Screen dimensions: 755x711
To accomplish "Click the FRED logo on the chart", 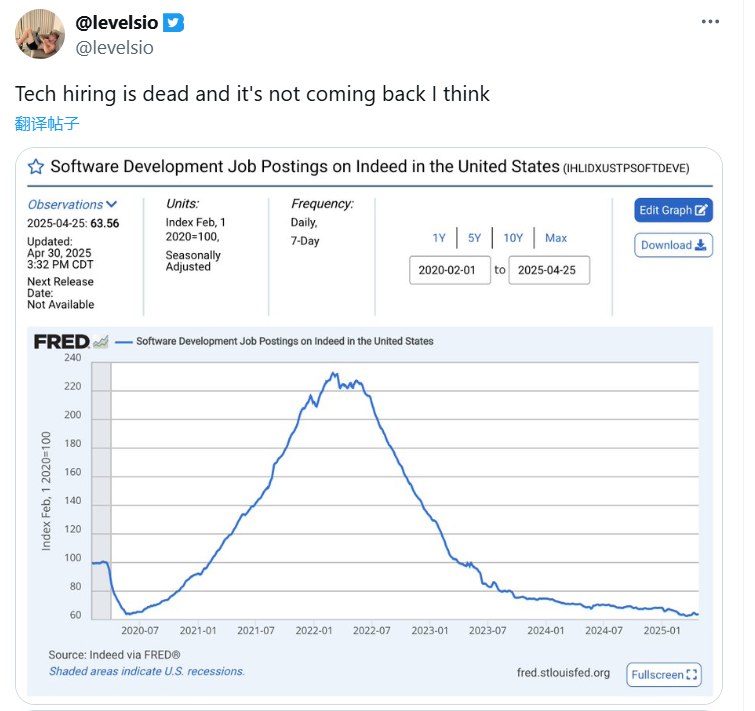I will tap(61, 341).
